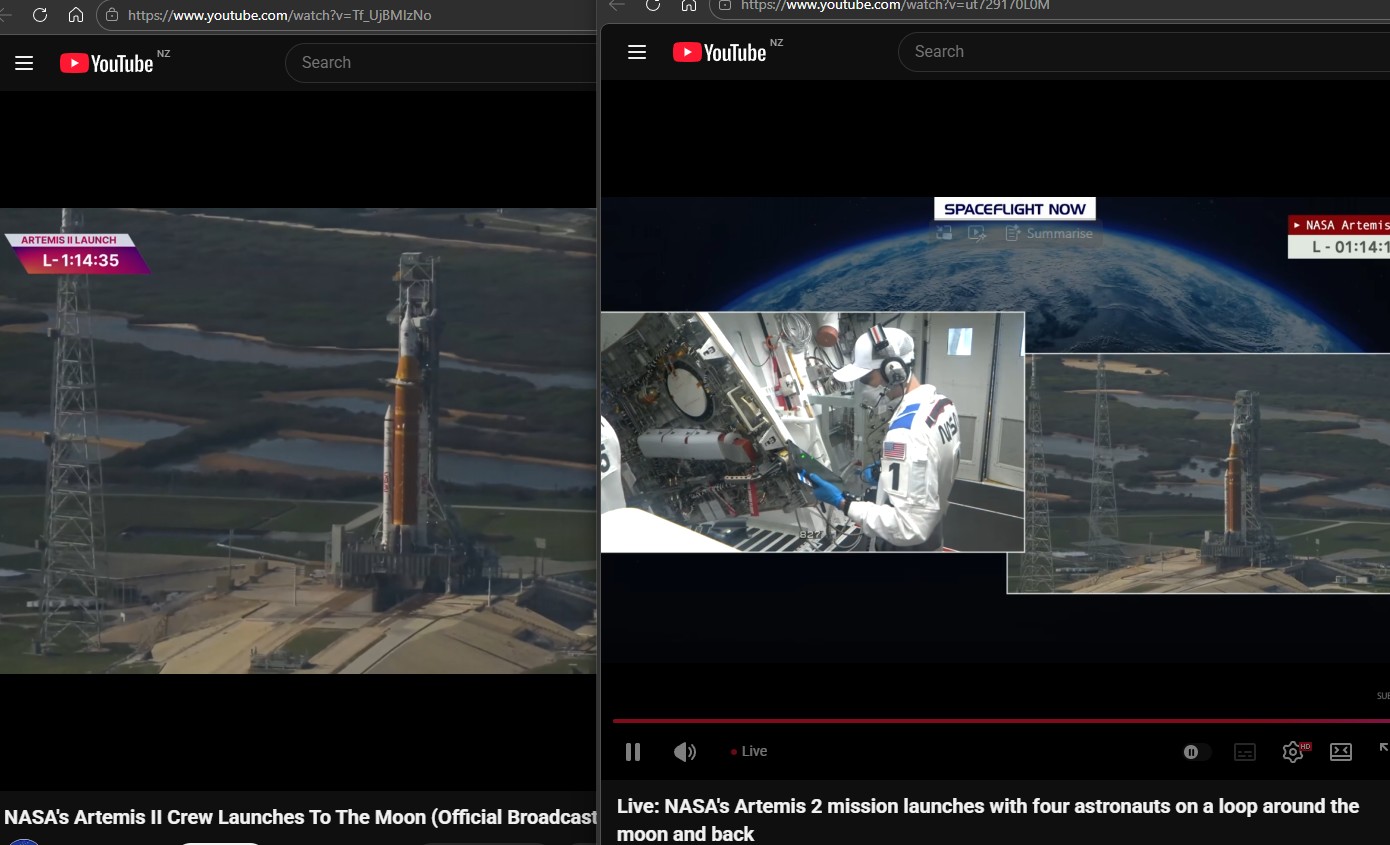Go to YouTube home via the left logo
The height and width of the screenshot is (845, 1390).
pyautogui.click(x=106, y=63)
